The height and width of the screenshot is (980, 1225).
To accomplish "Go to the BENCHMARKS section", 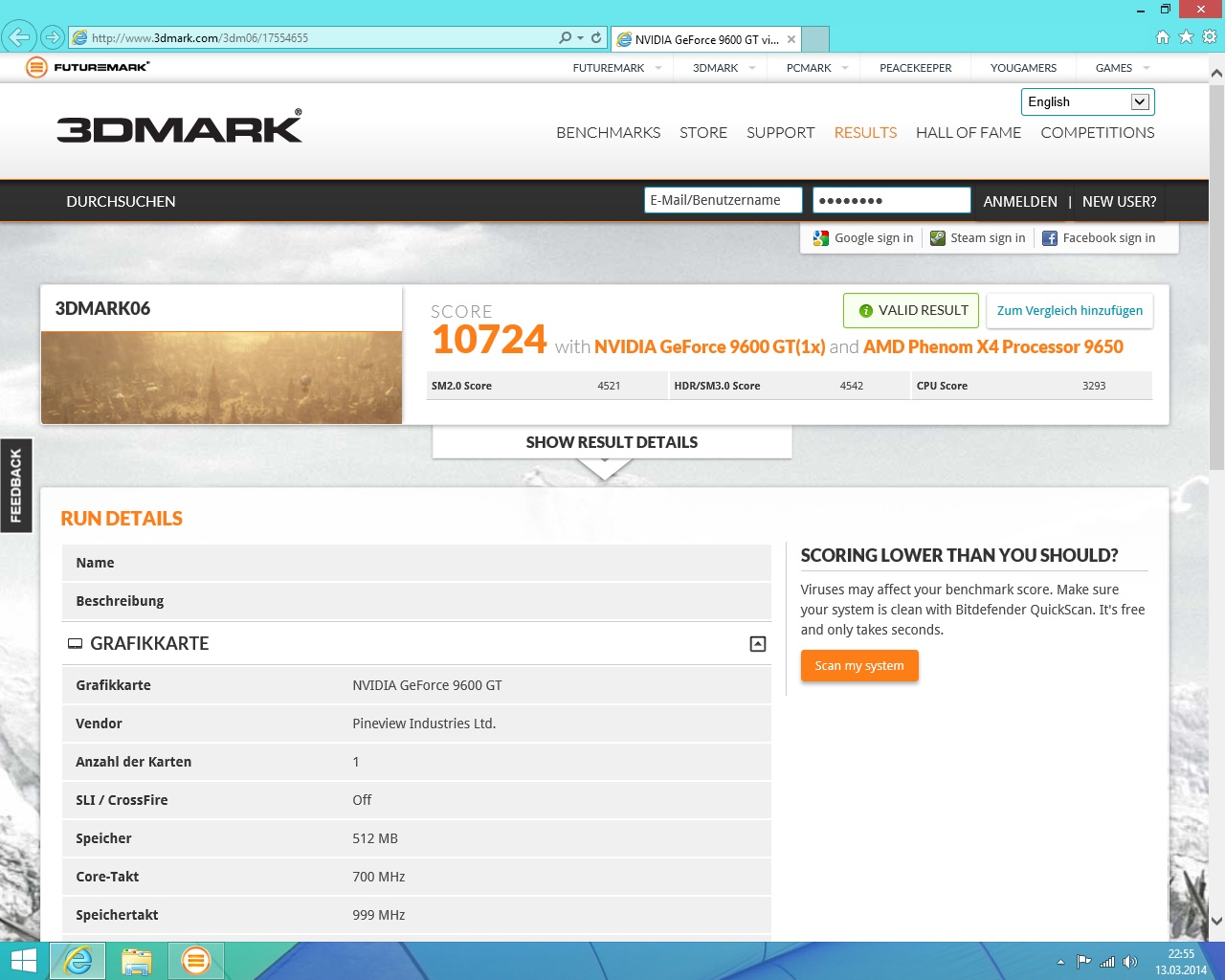I will pyautogui.click(x=609, y=133).
